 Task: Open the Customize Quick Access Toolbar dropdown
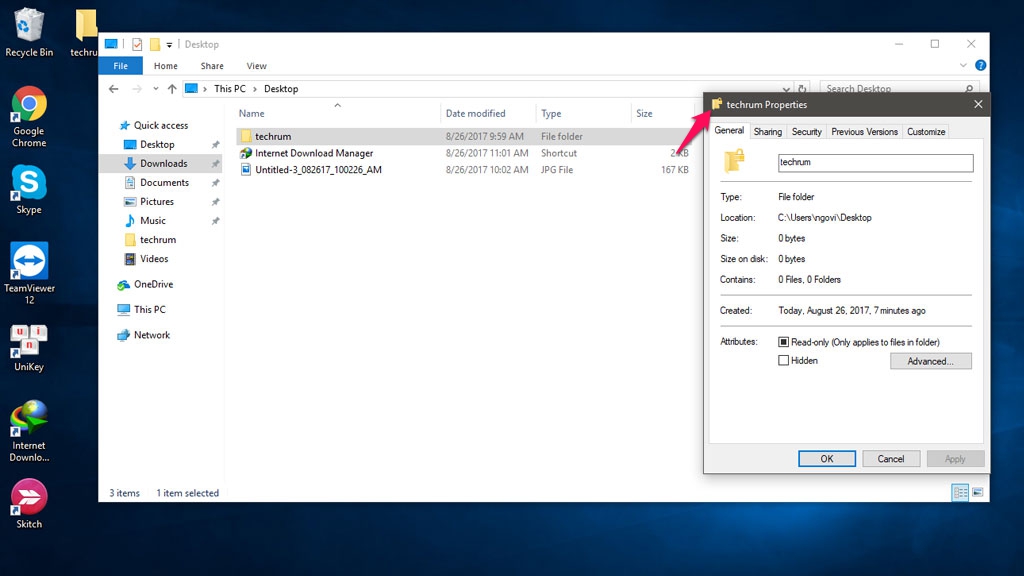click(x=170, y=45)
